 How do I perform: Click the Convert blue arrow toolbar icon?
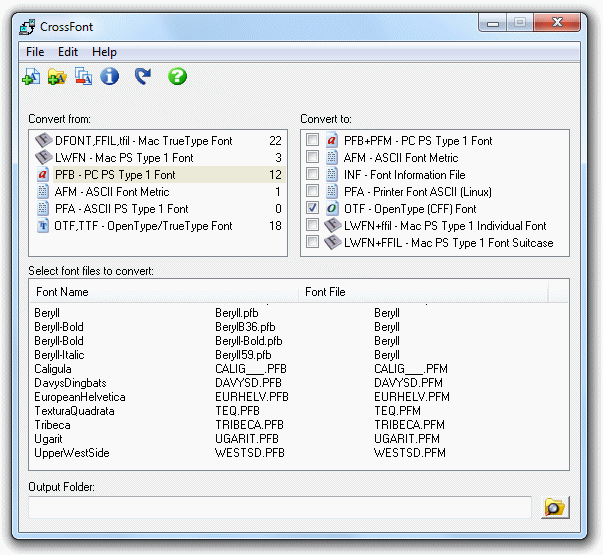coord(143,76)
